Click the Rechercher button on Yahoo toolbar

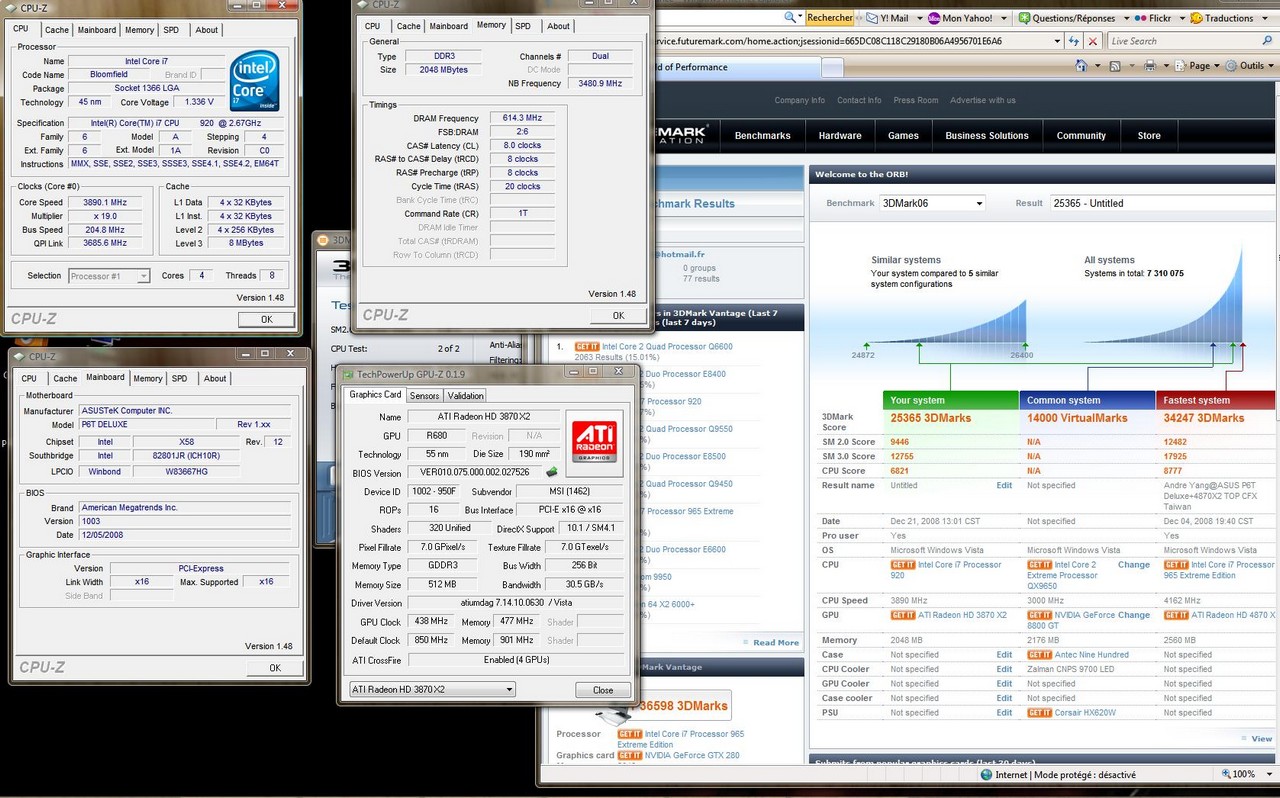[x=830, y=18]
